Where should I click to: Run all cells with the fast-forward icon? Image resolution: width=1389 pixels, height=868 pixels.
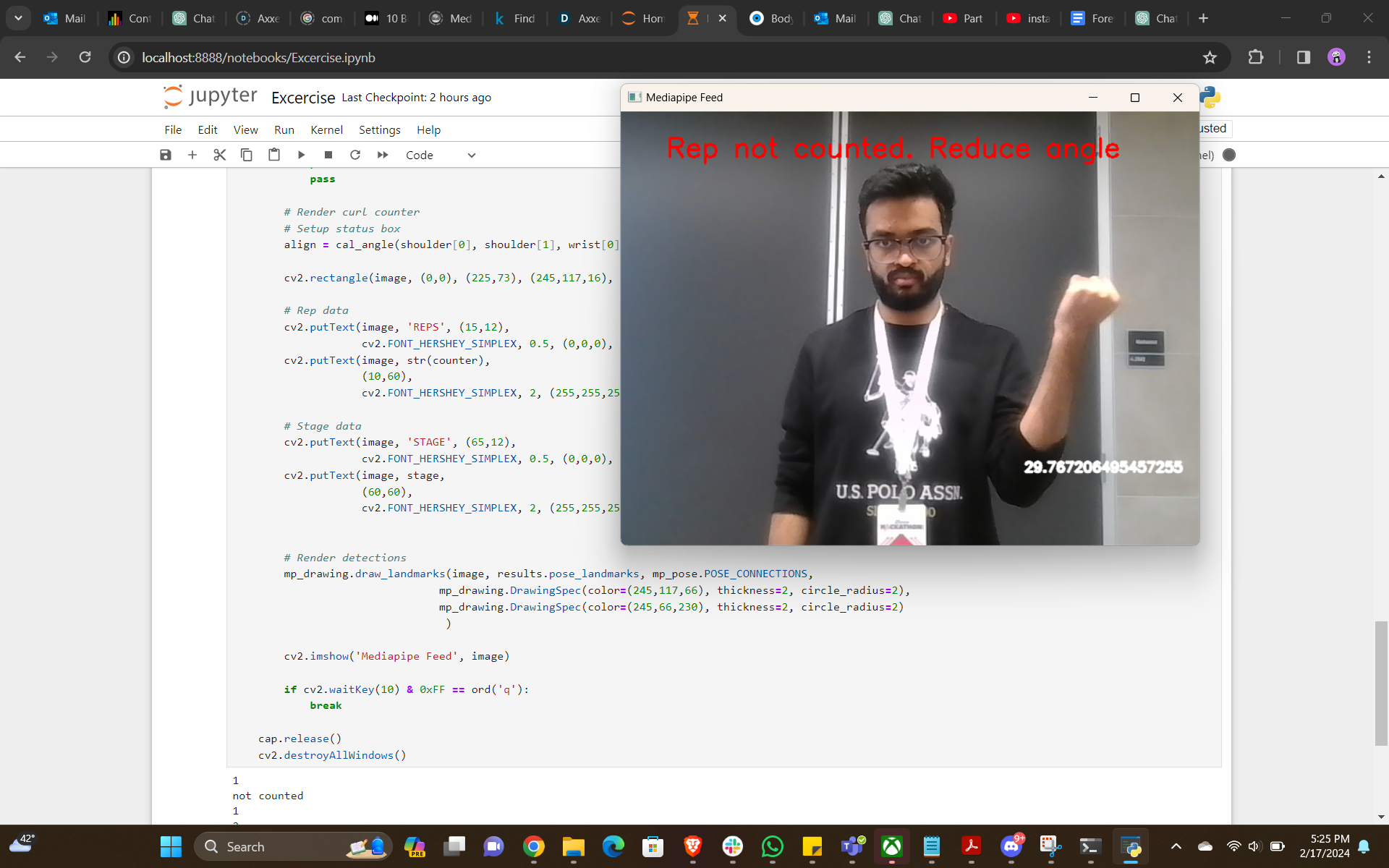click(x=383, y=154)
